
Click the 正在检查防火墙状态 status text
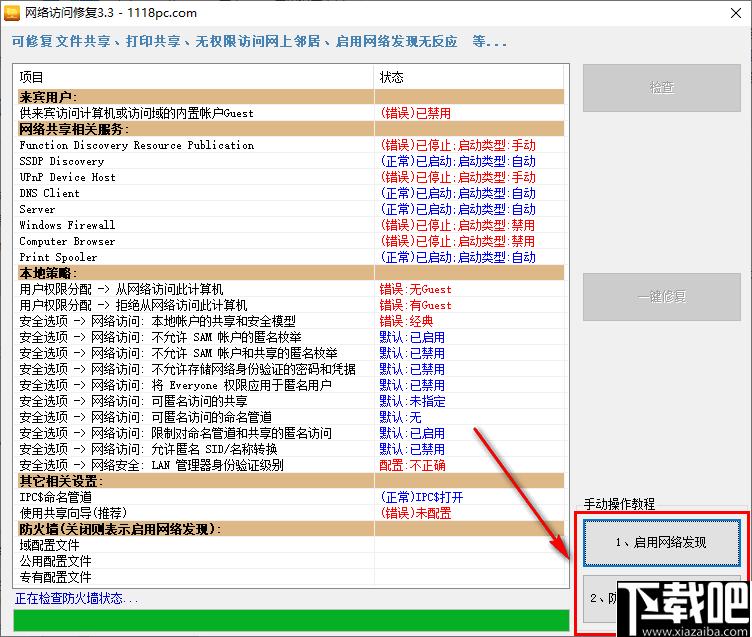pos(77,598)
